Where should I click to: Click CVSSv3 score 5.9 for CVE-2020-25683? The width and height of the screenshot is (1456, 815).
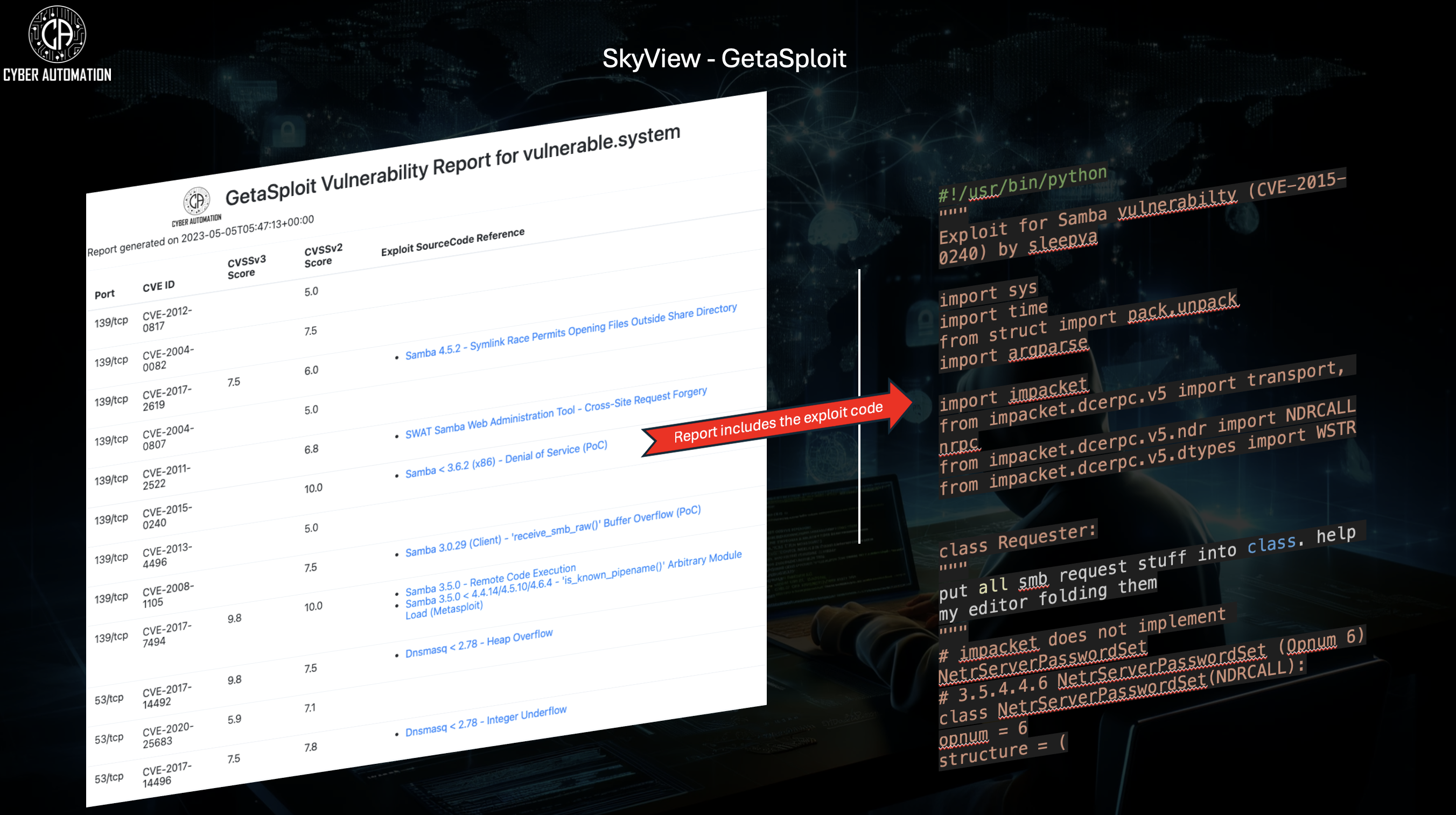pyautogui.click(x=235, y=720)
